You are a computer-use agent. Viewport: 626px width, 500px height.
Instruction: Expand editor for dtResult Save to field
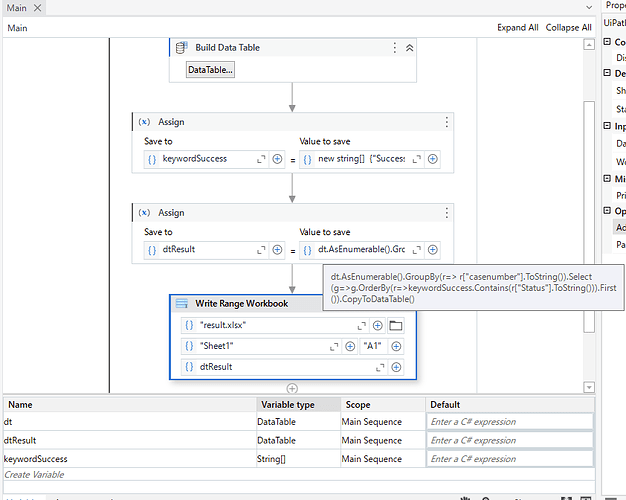tap(261, 250)
